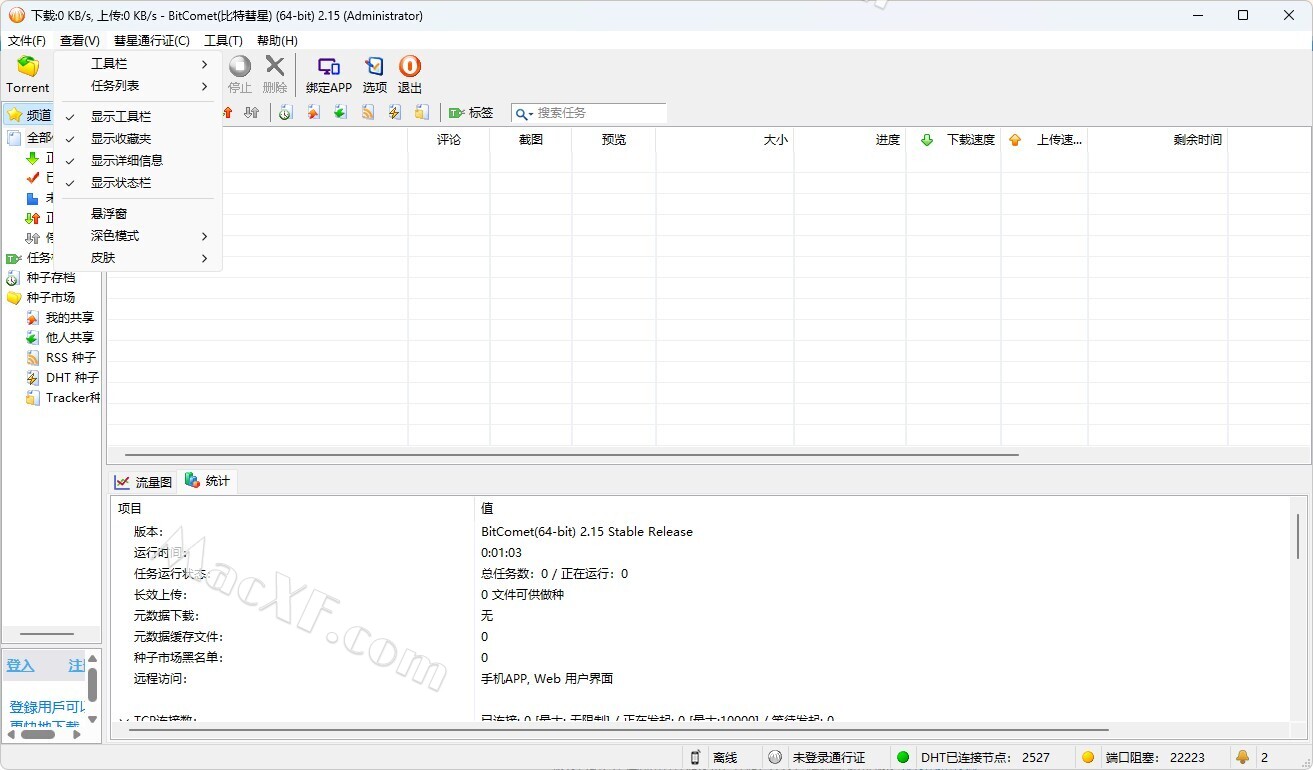Click the 离线 (Offline) status text
This screenshot has height=770, width=1313.
[x=725, y=758]
